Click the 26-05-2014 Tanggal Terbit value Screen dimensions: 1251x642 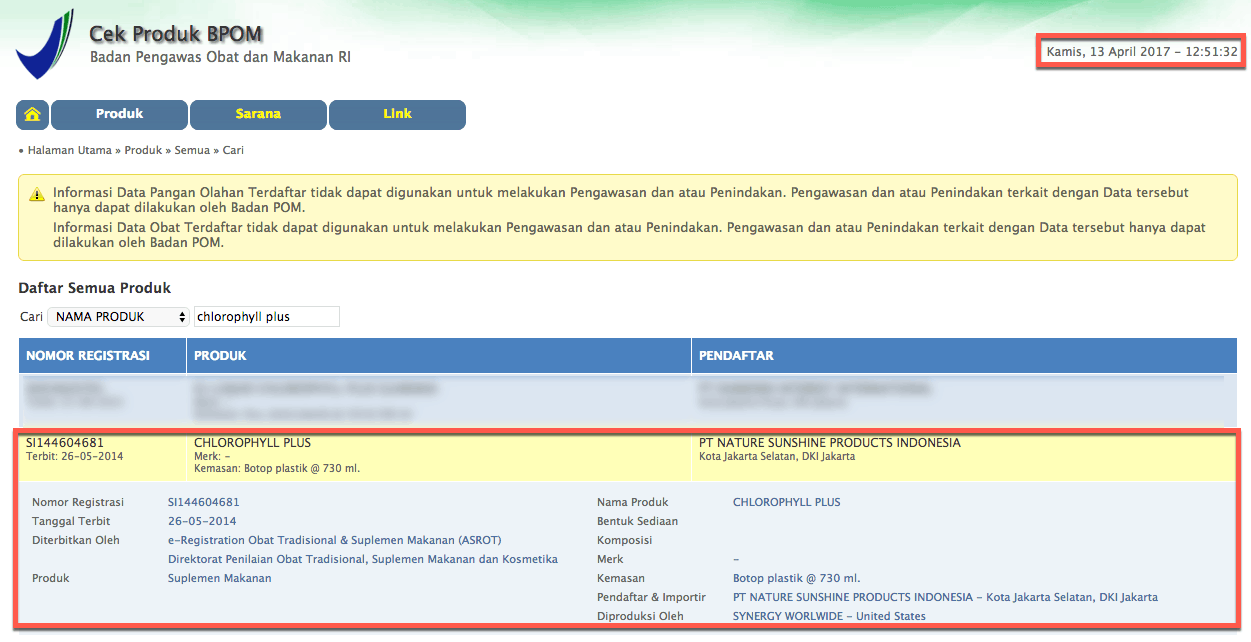point(202,521)
